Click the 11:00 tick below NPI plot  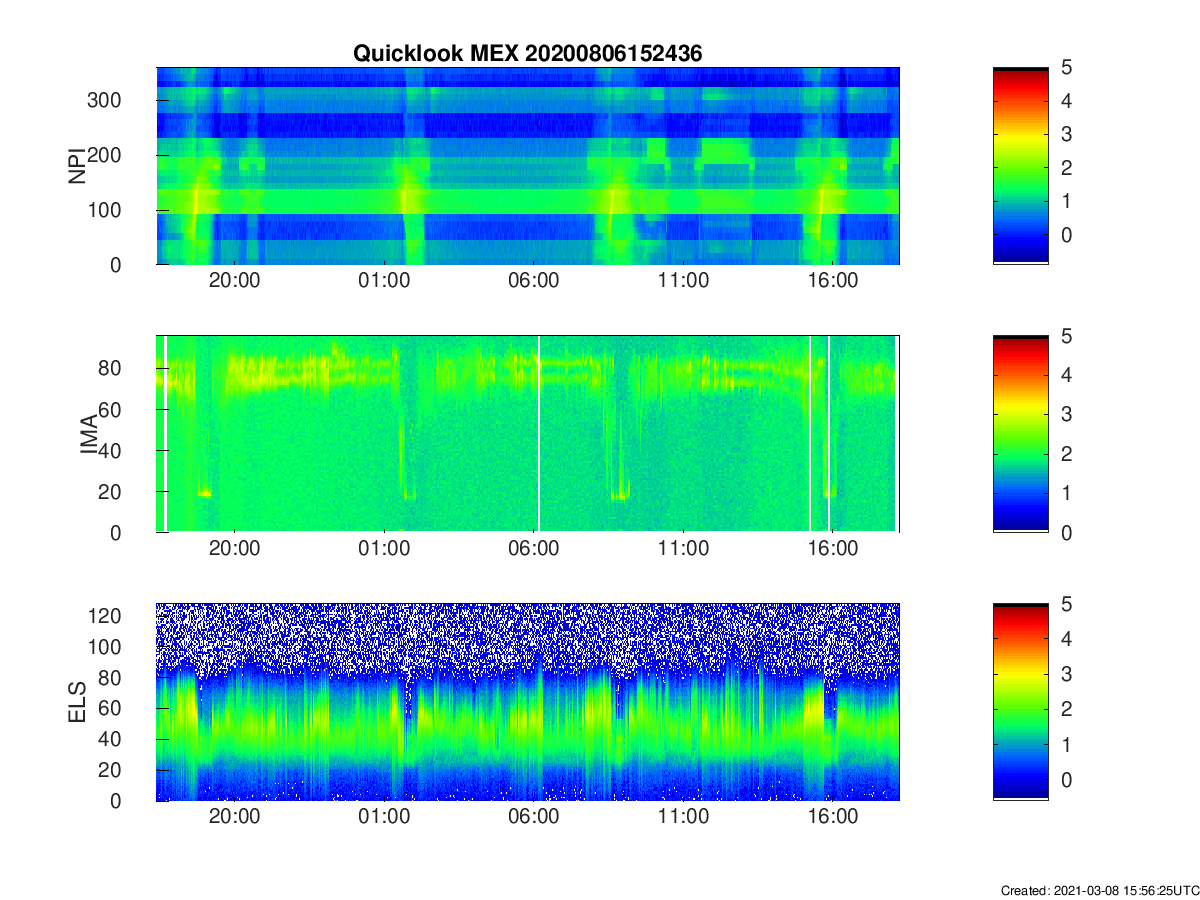(684, 281)
